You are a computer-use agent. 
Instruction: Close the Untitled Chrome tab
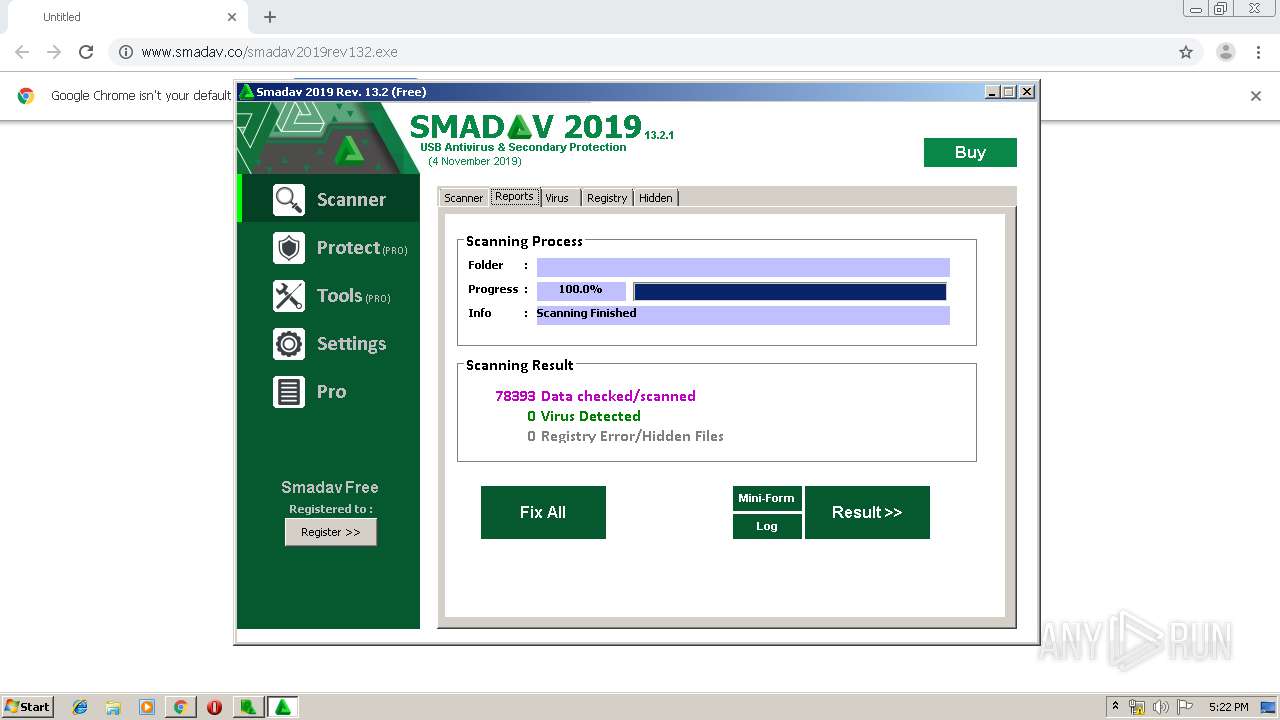tap(232, 17)
